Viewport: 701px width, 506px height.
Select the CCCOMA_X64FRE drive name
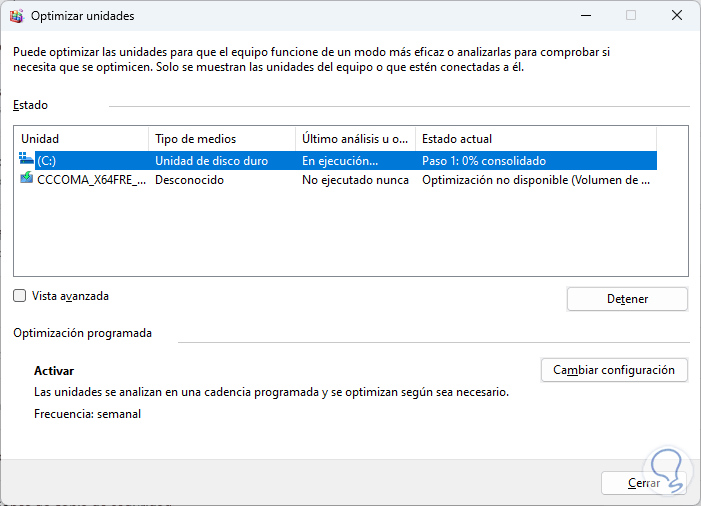(91, 180)
